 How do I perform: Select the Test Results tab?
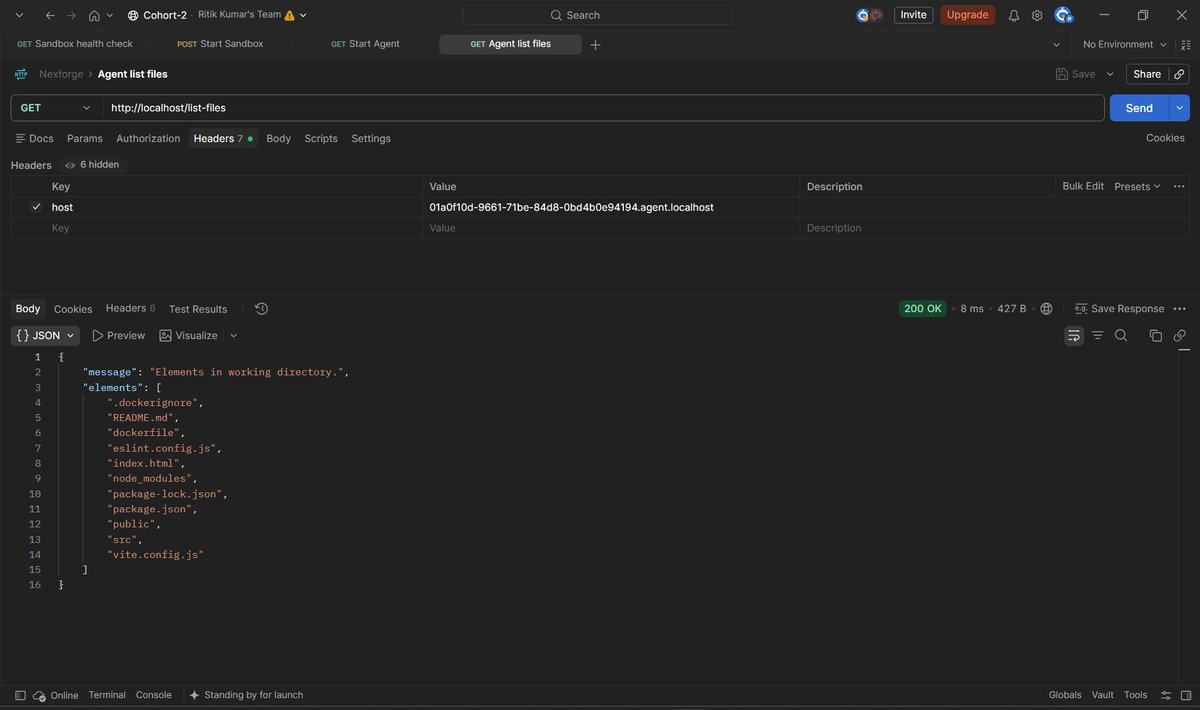point(198,309)
